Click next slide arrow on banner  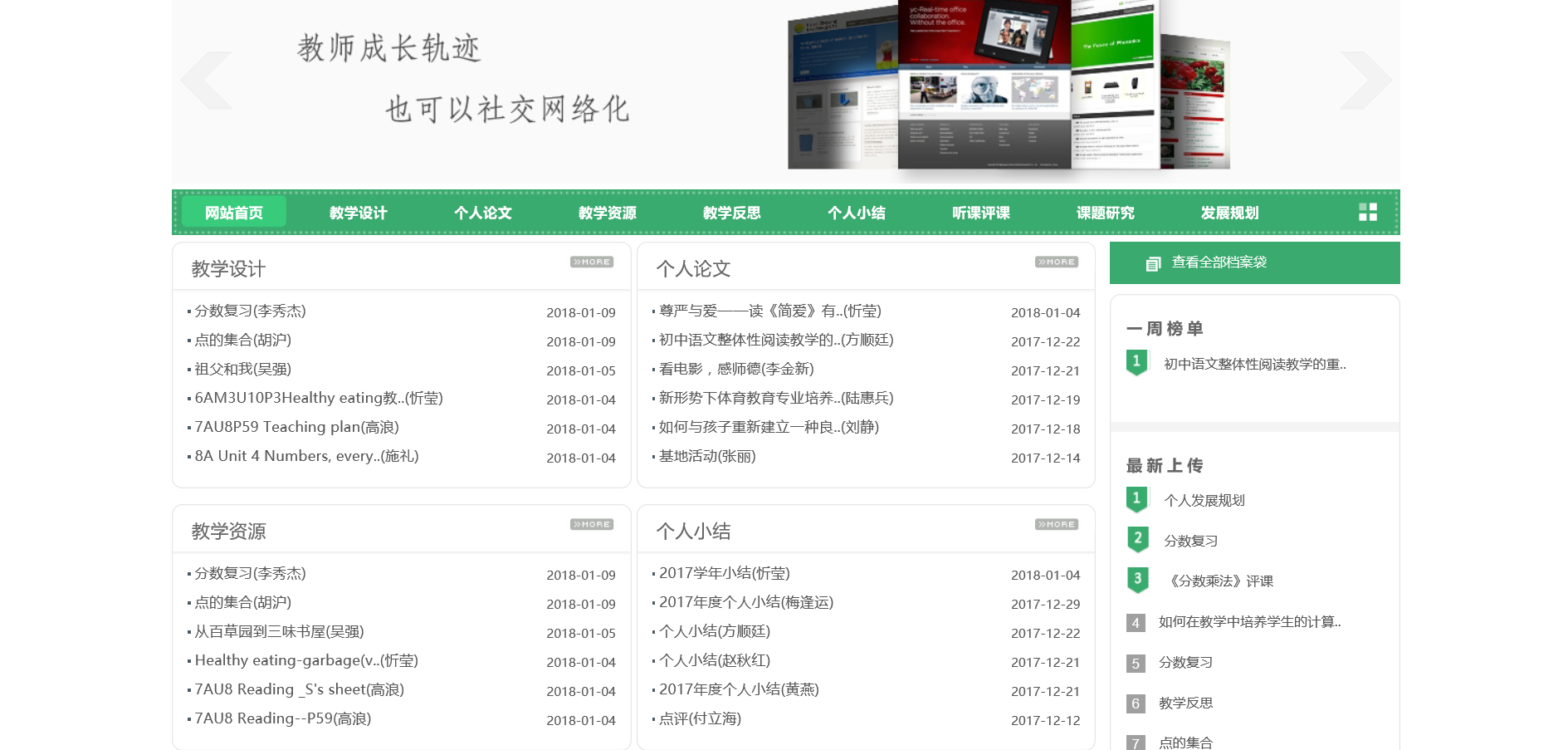point(1365,81)
